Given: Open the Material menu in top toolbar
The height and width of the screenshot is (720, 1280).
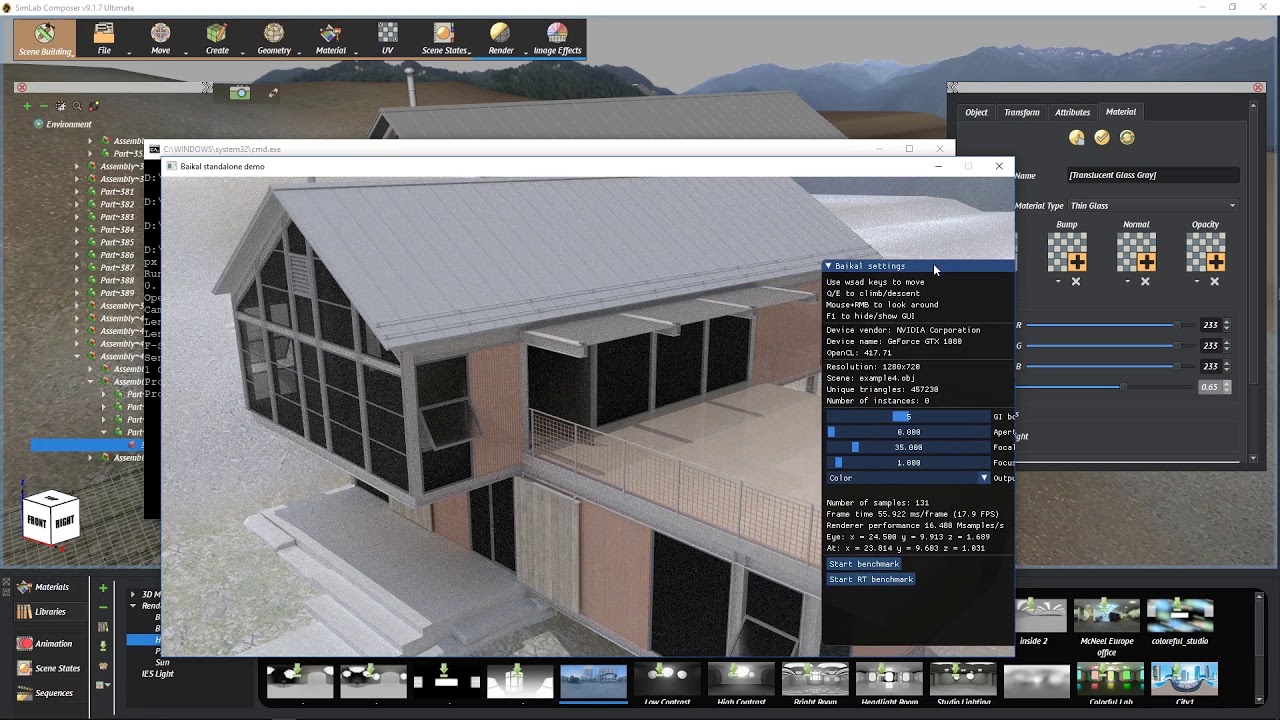Looking at the screenshot, I should [331, 40].
